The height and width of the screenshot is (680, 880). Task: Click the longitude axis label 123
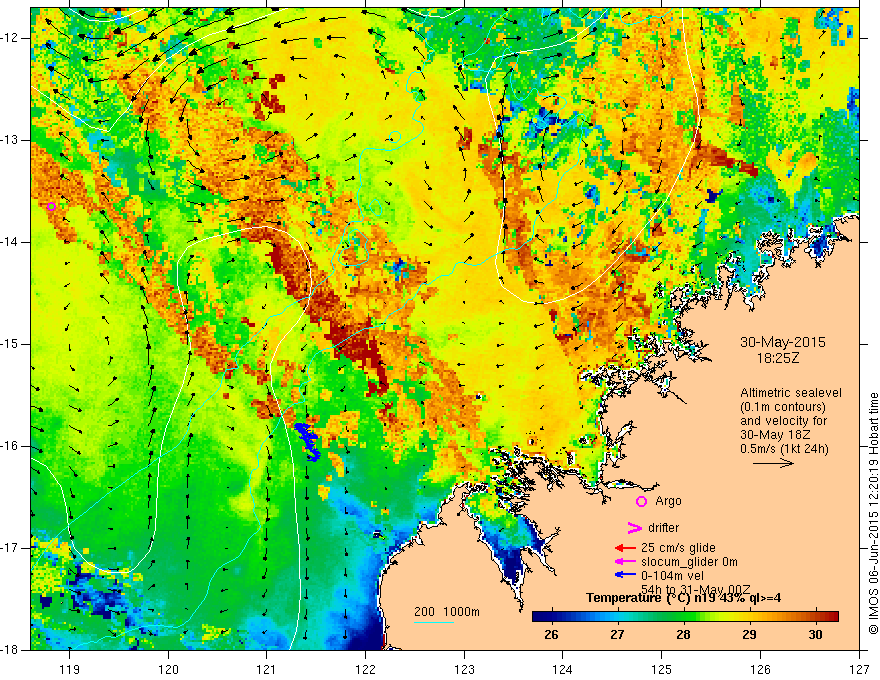point(464,669)
